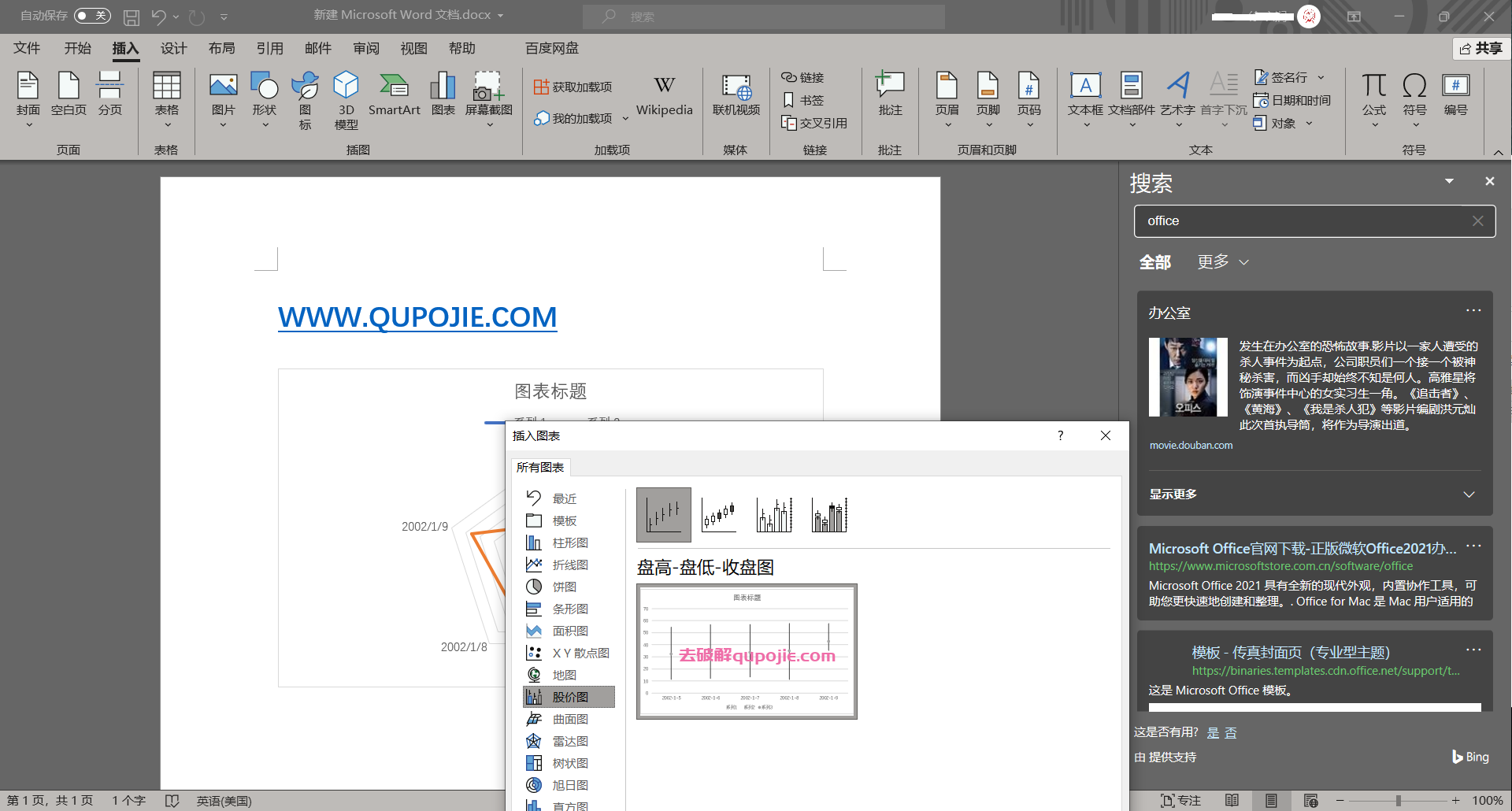The width and height of the screenshot is (1512, 811).
Task: Select the volume-open-high-low-close chart subtype
Action: pos(829,515)
